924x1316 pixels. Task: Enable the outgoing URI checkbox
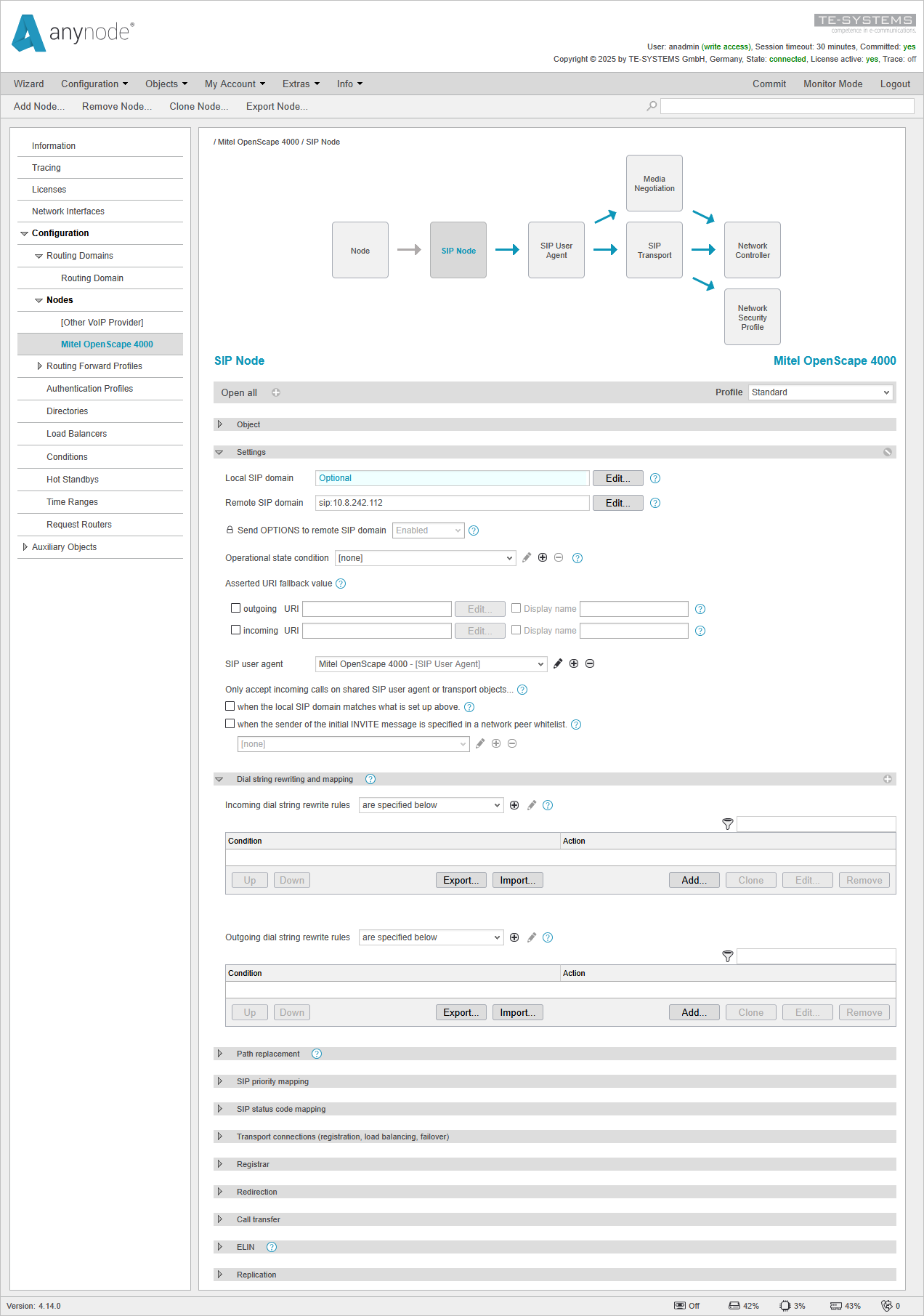pos(235,608)
